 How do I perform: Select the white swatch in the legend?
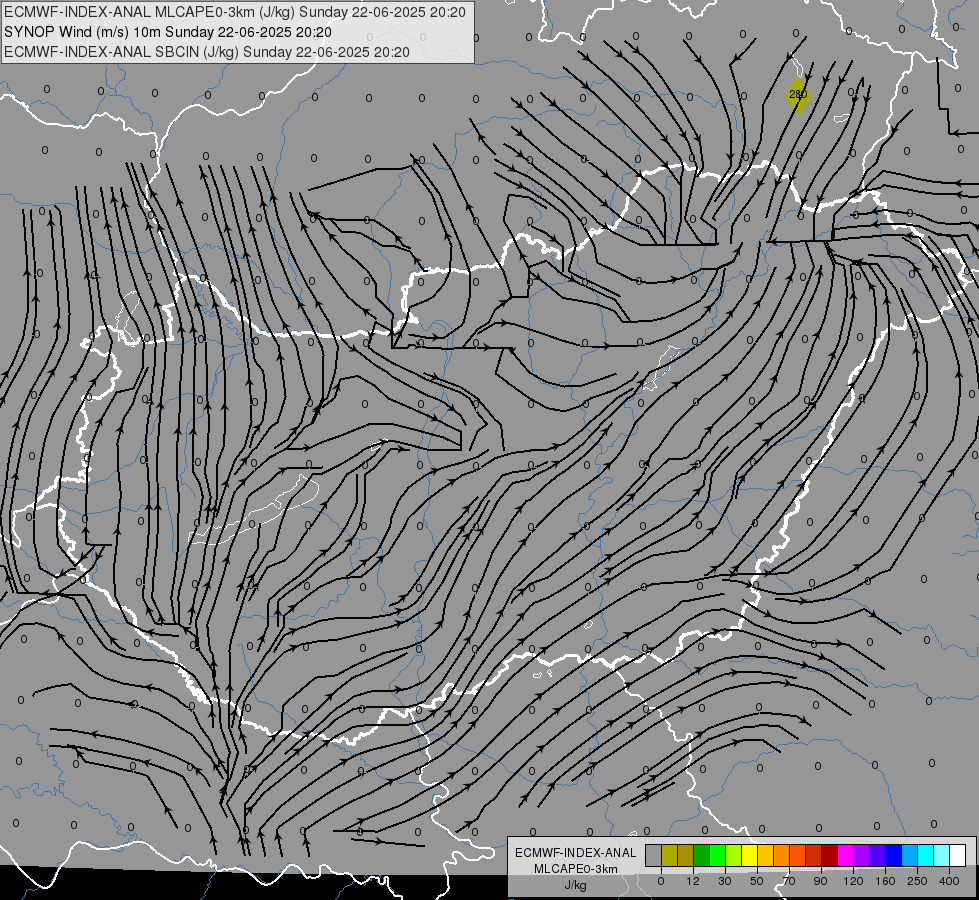(x=957, y=856)
